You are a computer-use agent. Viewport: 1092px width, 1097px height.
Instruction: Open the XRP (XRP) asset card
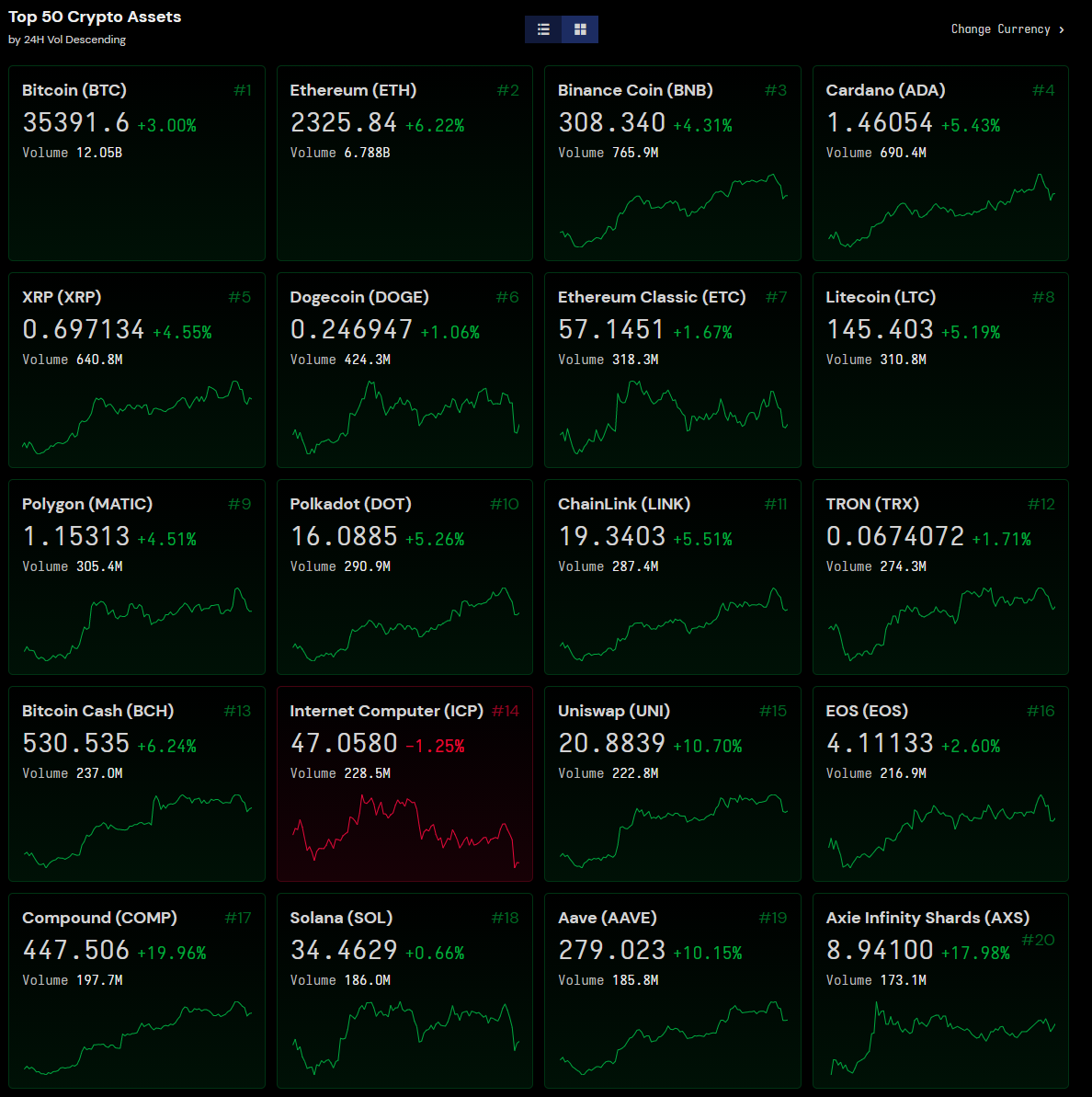click(x=137, y=370)
